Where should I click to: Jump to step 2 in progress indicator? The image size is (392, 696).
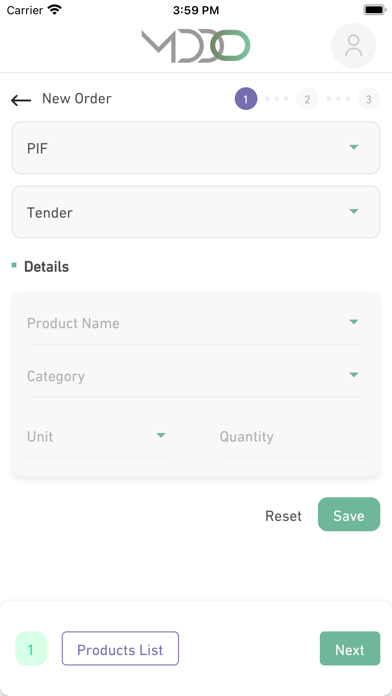point(307,99)
